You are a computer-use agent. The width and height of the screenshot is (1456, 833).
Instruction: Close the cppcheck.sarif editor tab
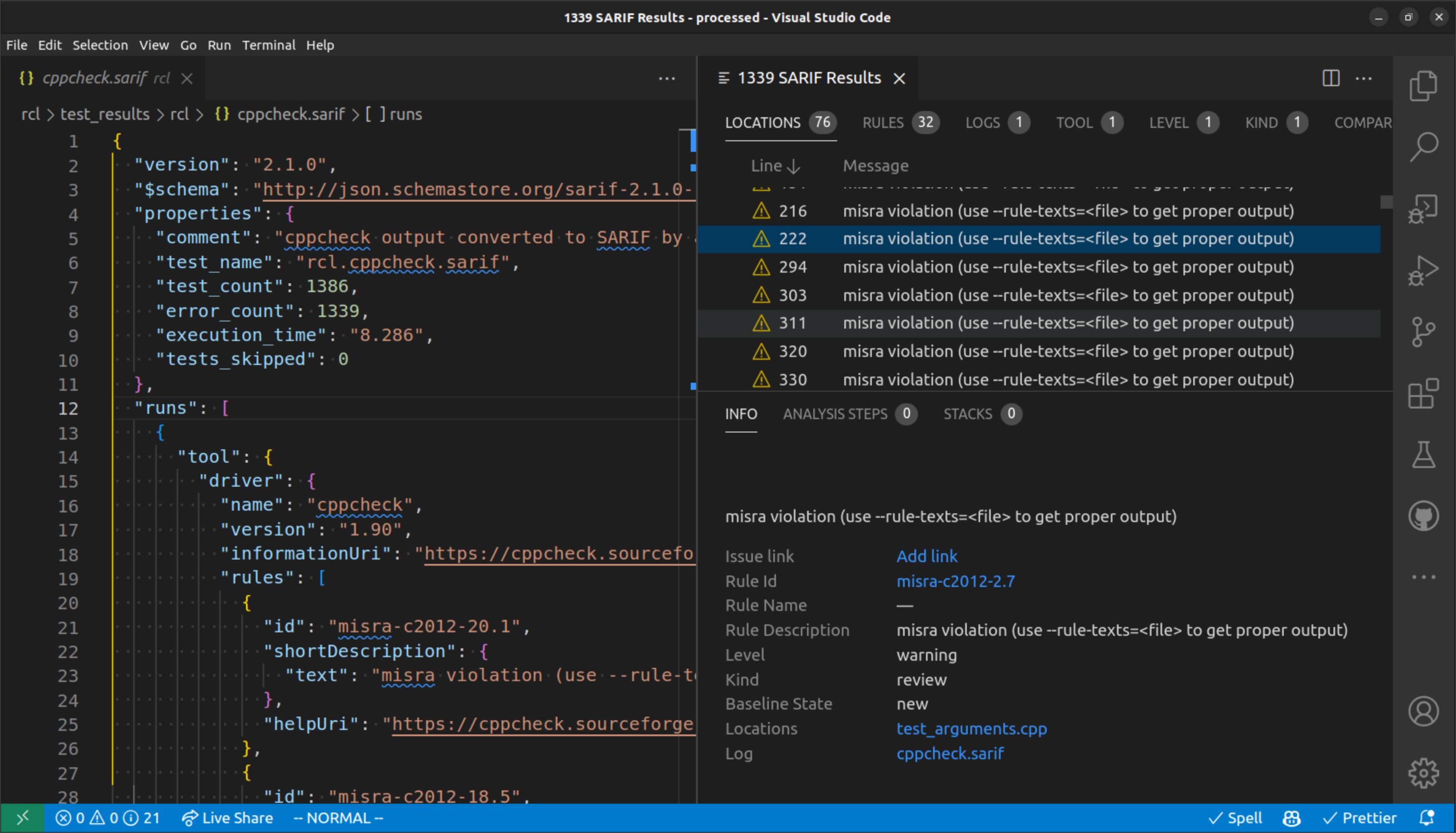(187, 79)
